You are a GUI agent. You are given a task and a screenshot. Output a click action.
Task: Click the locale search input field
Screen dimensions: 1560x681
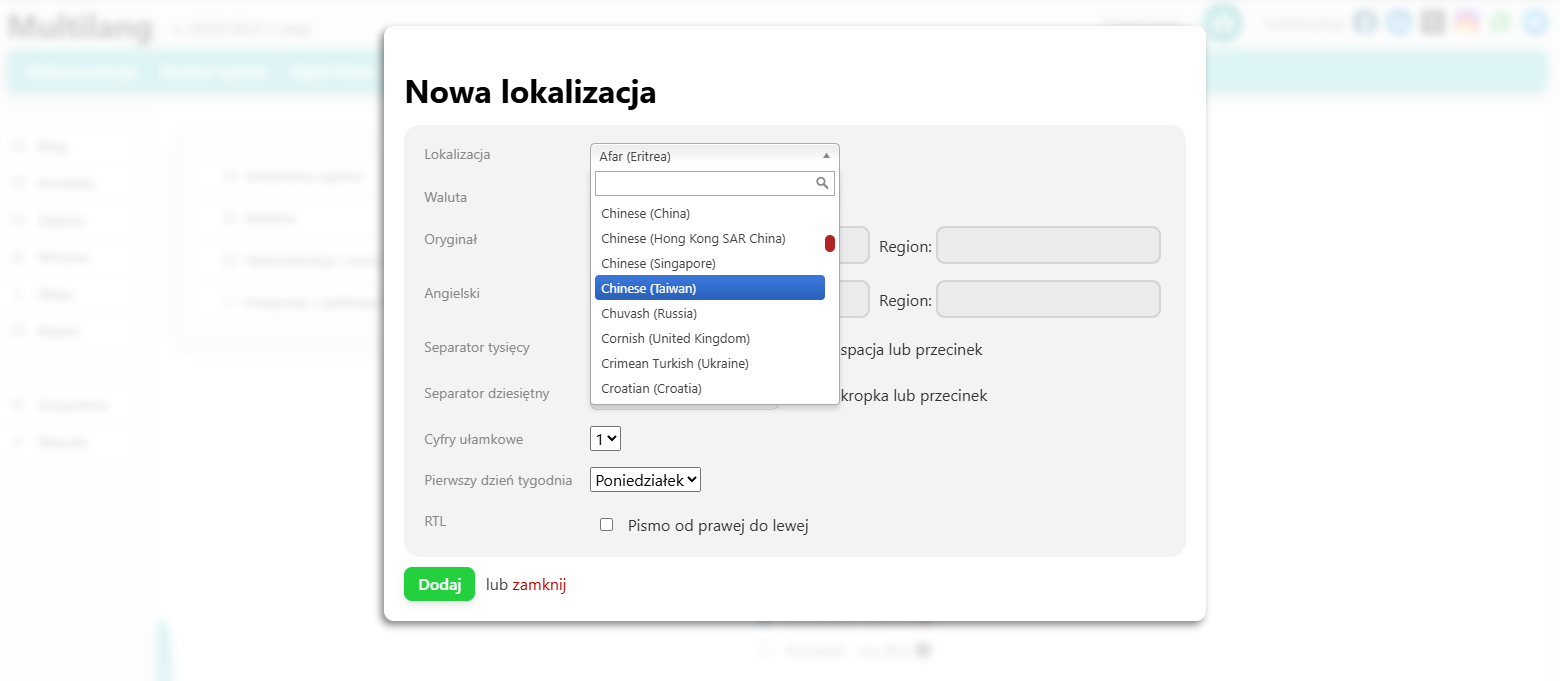tap(705, 183)
